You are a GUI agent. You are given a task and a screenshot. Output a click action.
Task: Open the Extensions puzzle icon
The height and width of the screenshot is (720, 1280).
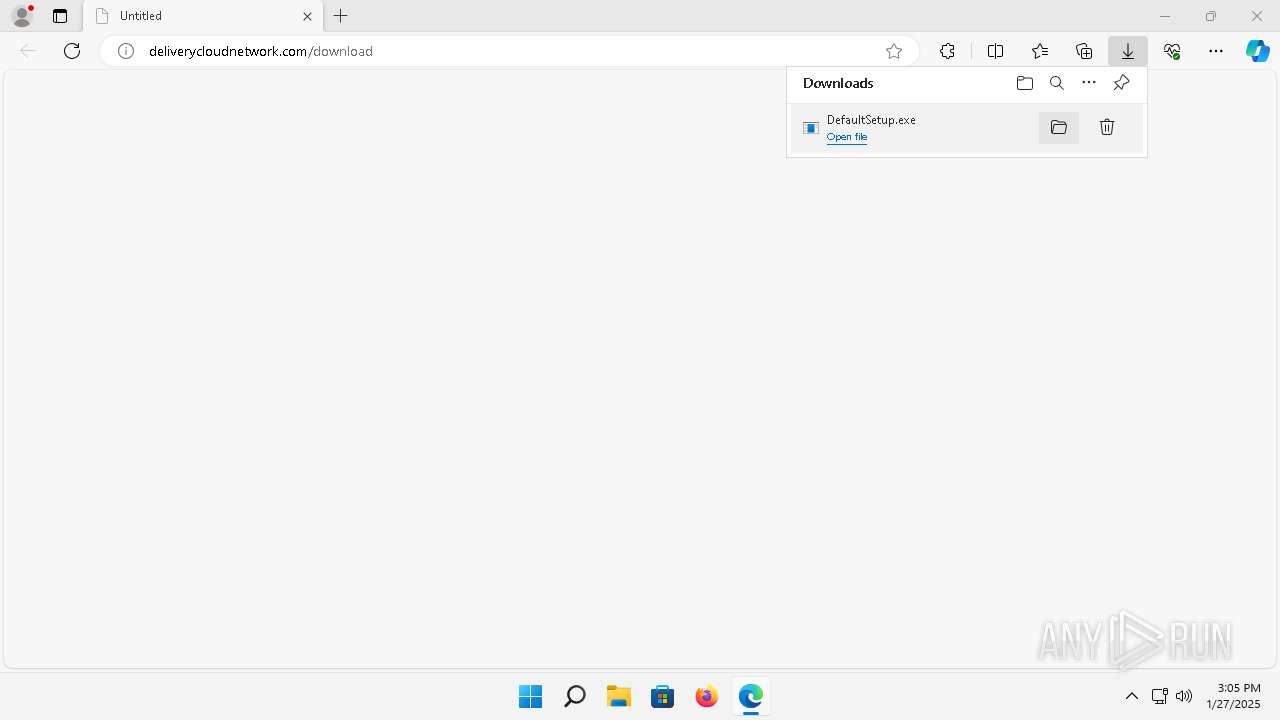pyautogui.click(x=947, y=51)
